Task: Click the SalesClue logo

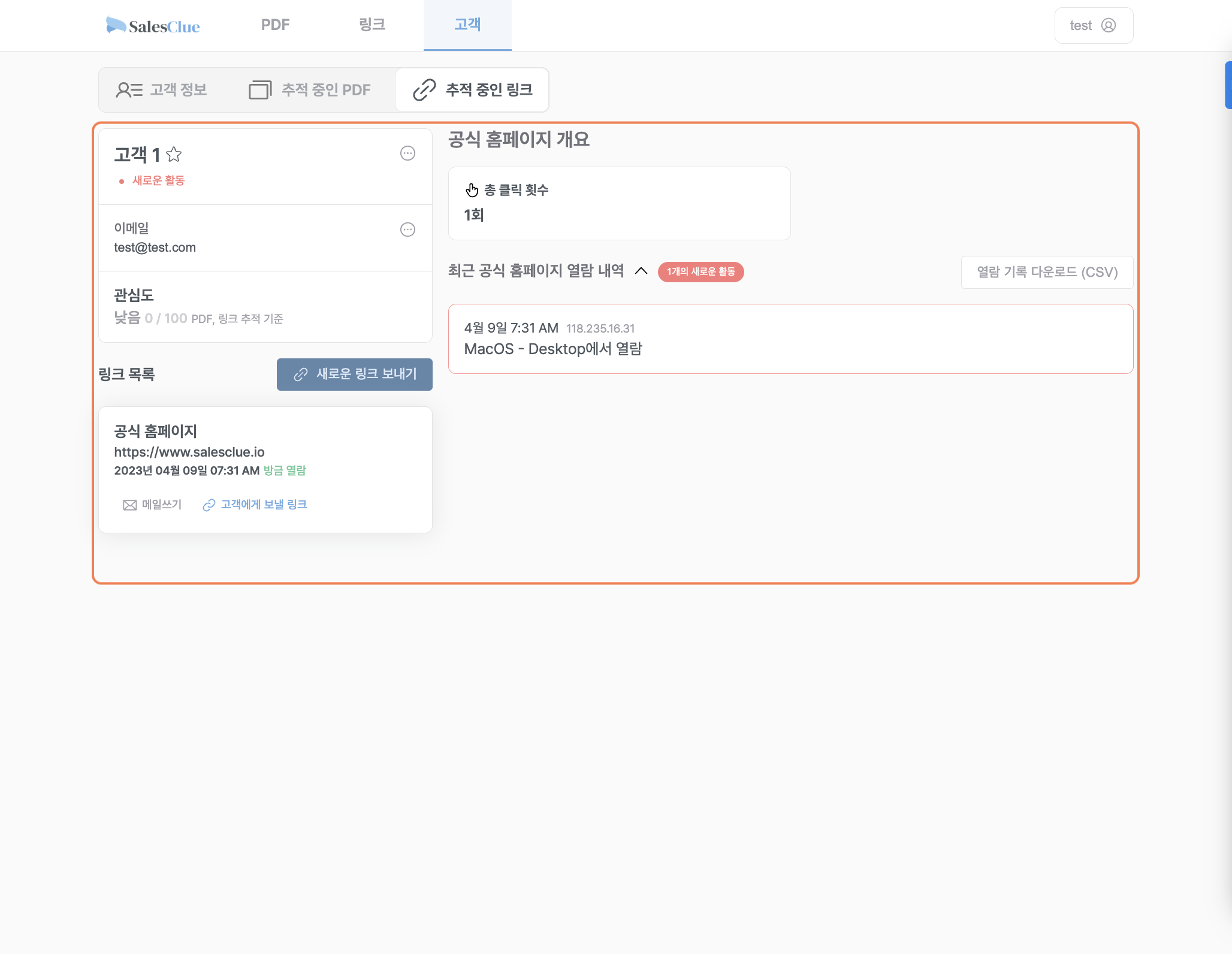Action: coord(153,26)
